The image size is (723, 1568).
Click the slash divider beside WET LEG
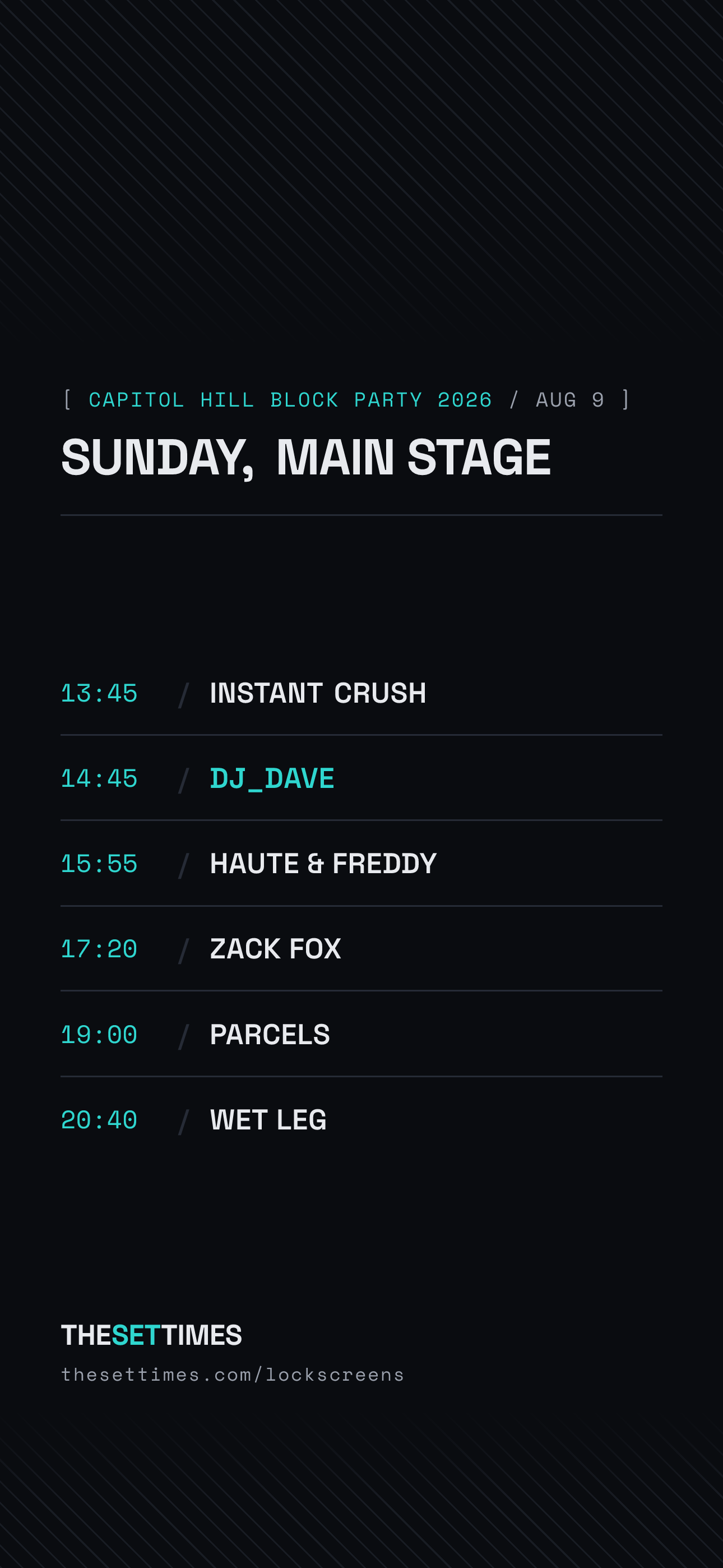[184, 1121]
